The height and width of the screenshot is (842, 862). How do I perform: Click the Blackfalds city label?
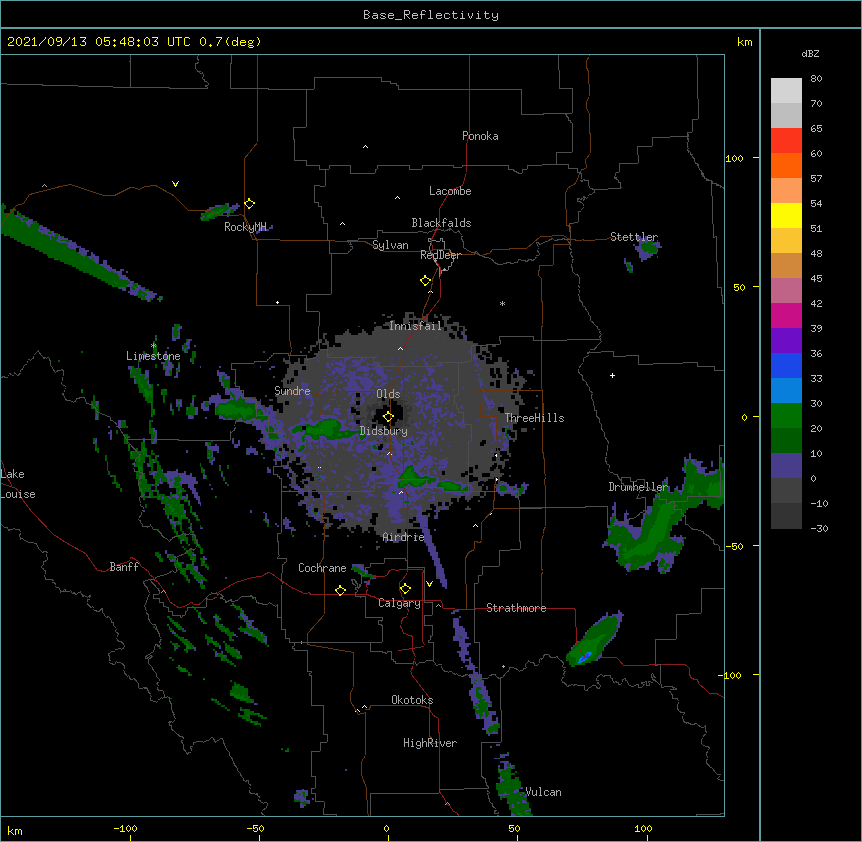coord(441,223)
